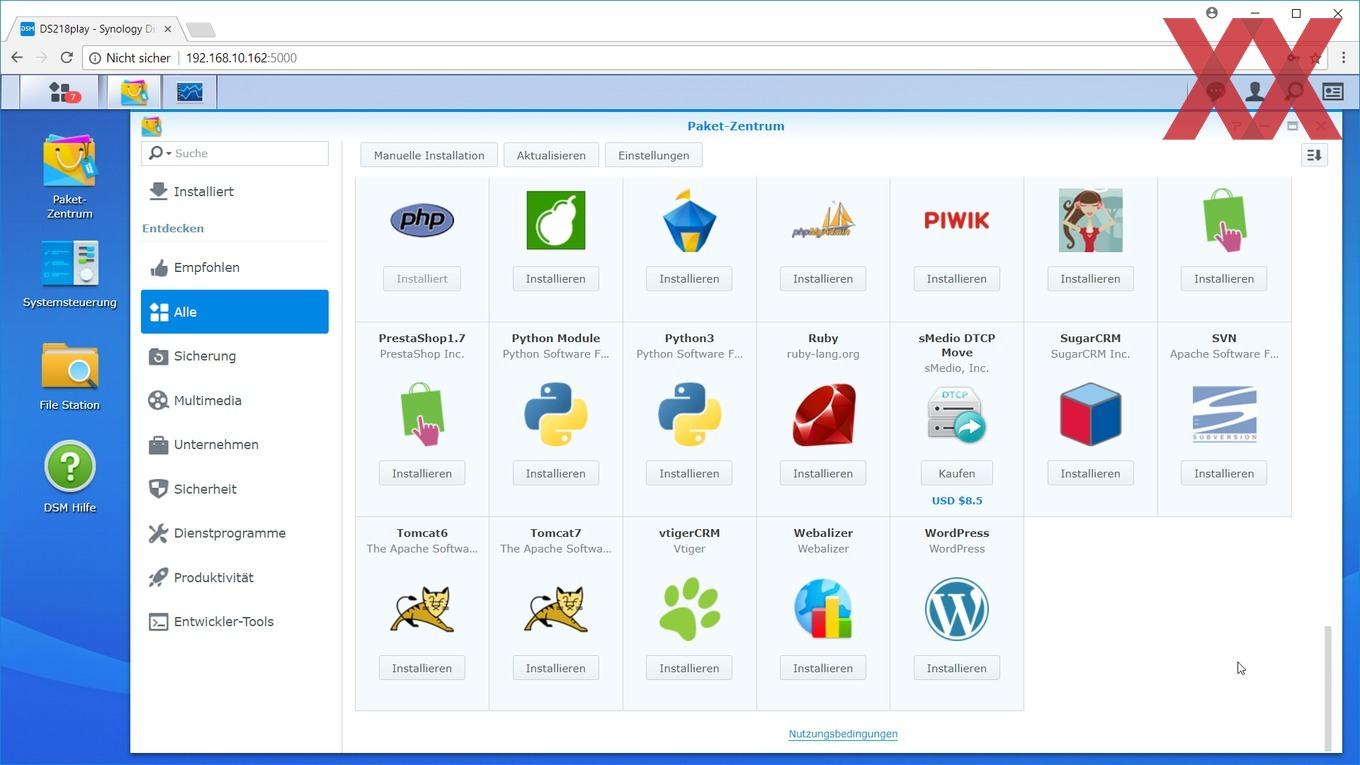The height and width of the screenshot is (765, 1360).
Task: Open package center Einstellungen
Action: click(654, 155)
